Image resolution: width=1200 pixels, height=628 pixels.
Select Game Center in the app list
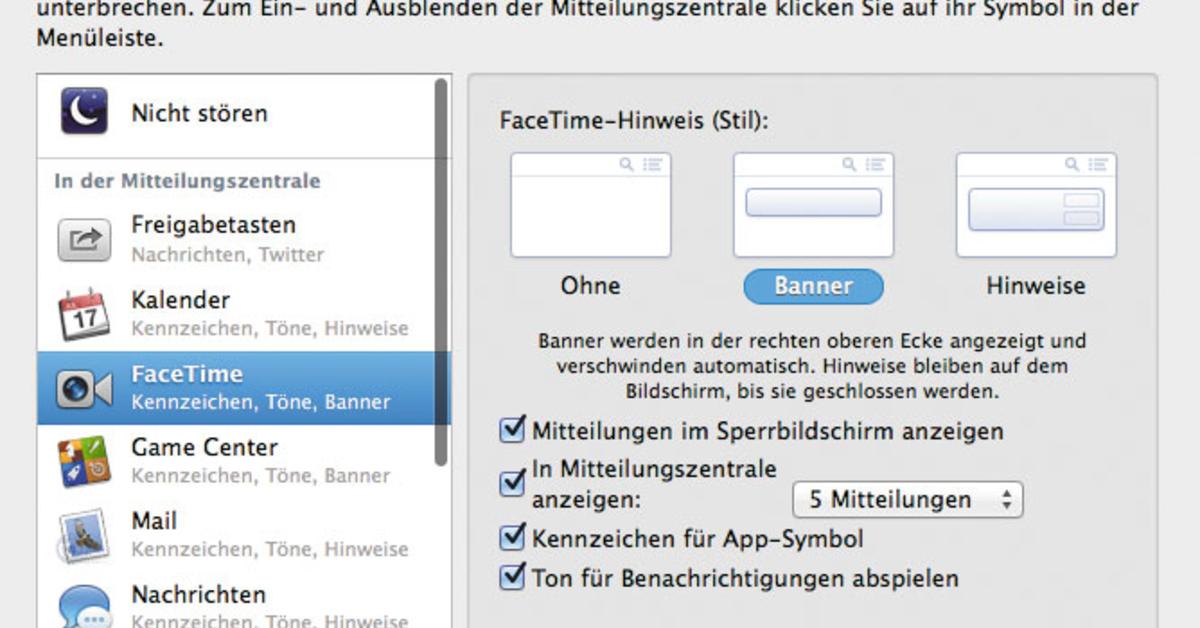(236, 461)
